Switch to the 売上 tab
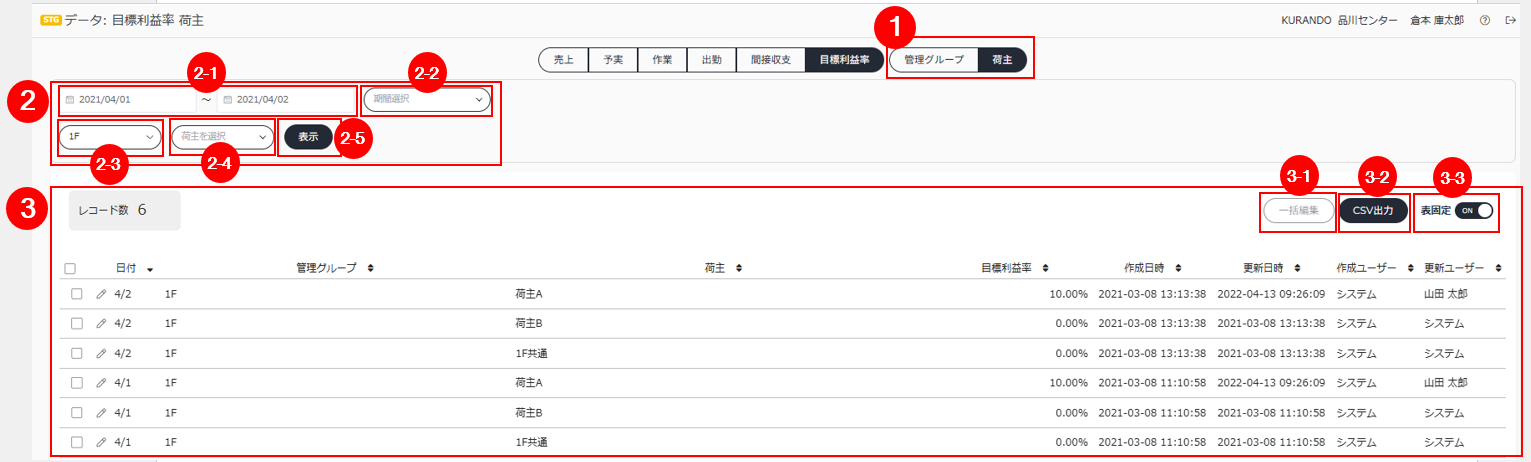1531x462 pixels. click(x=563, y=60)
